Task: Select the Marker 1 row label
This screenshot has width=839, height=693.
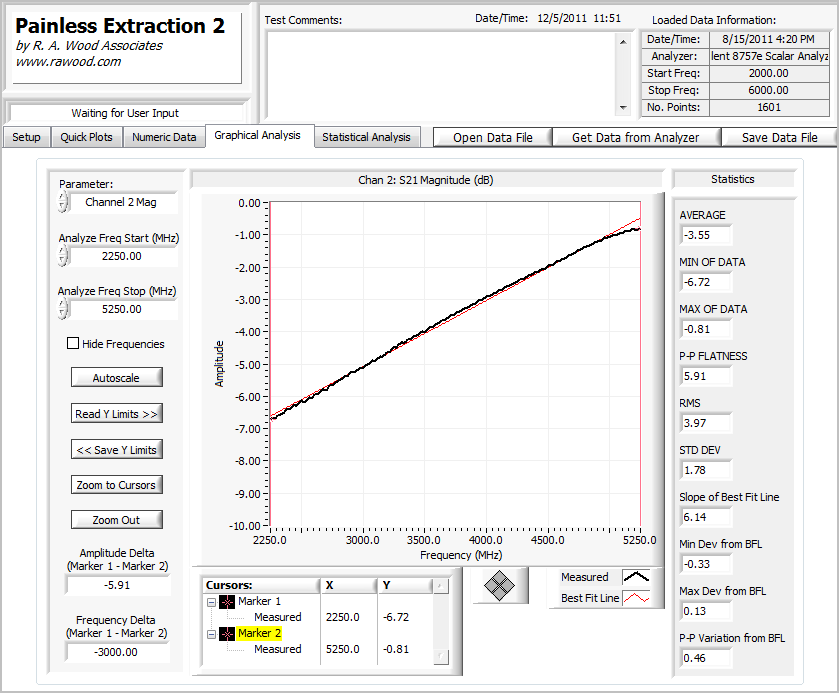Action: 259,601
